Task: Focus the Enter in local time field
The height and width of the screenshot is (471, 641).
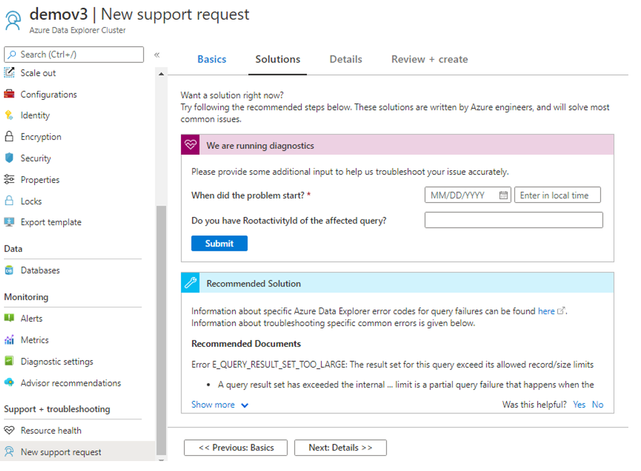Action: (x=558, y=195)
